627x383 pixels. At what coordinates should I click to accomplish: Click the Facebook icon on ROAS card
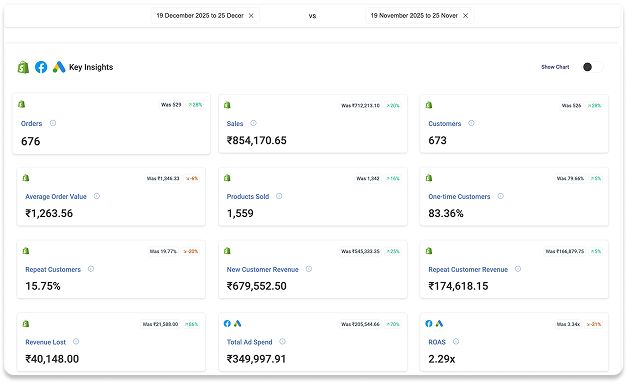click(429, 323)
